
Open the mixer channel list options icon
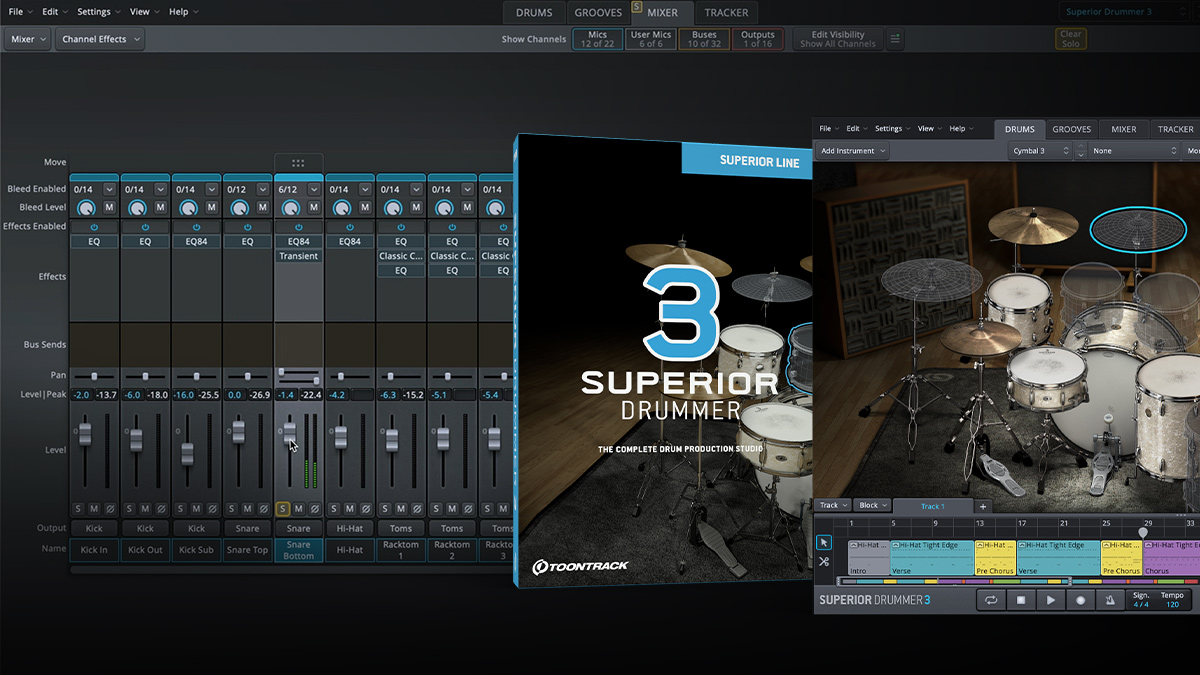(895, 39)
